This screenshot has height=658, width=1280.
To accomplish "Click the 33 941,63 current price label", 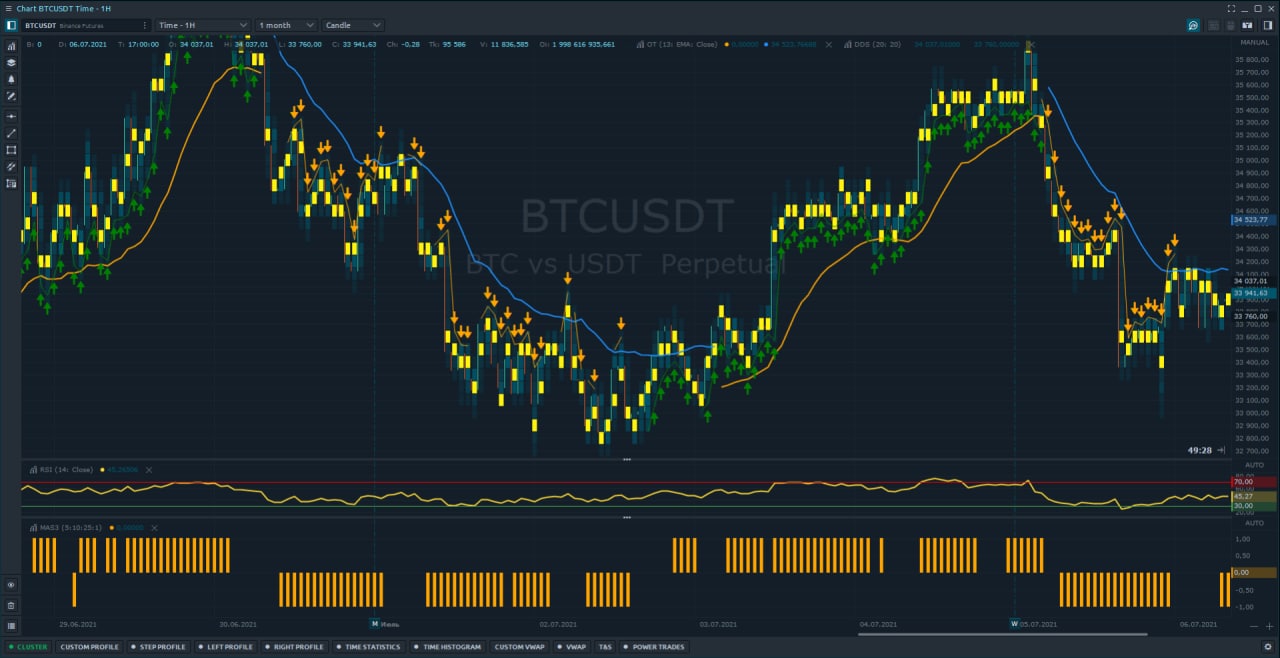I will [1254, 293].
